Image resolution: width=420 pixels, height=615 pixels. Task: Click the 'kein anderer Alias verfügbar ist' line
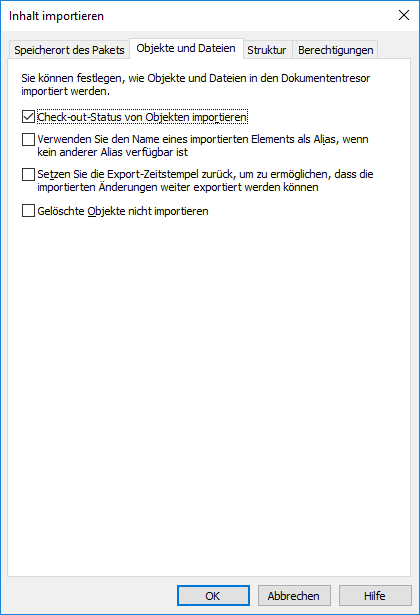(113, 152)
